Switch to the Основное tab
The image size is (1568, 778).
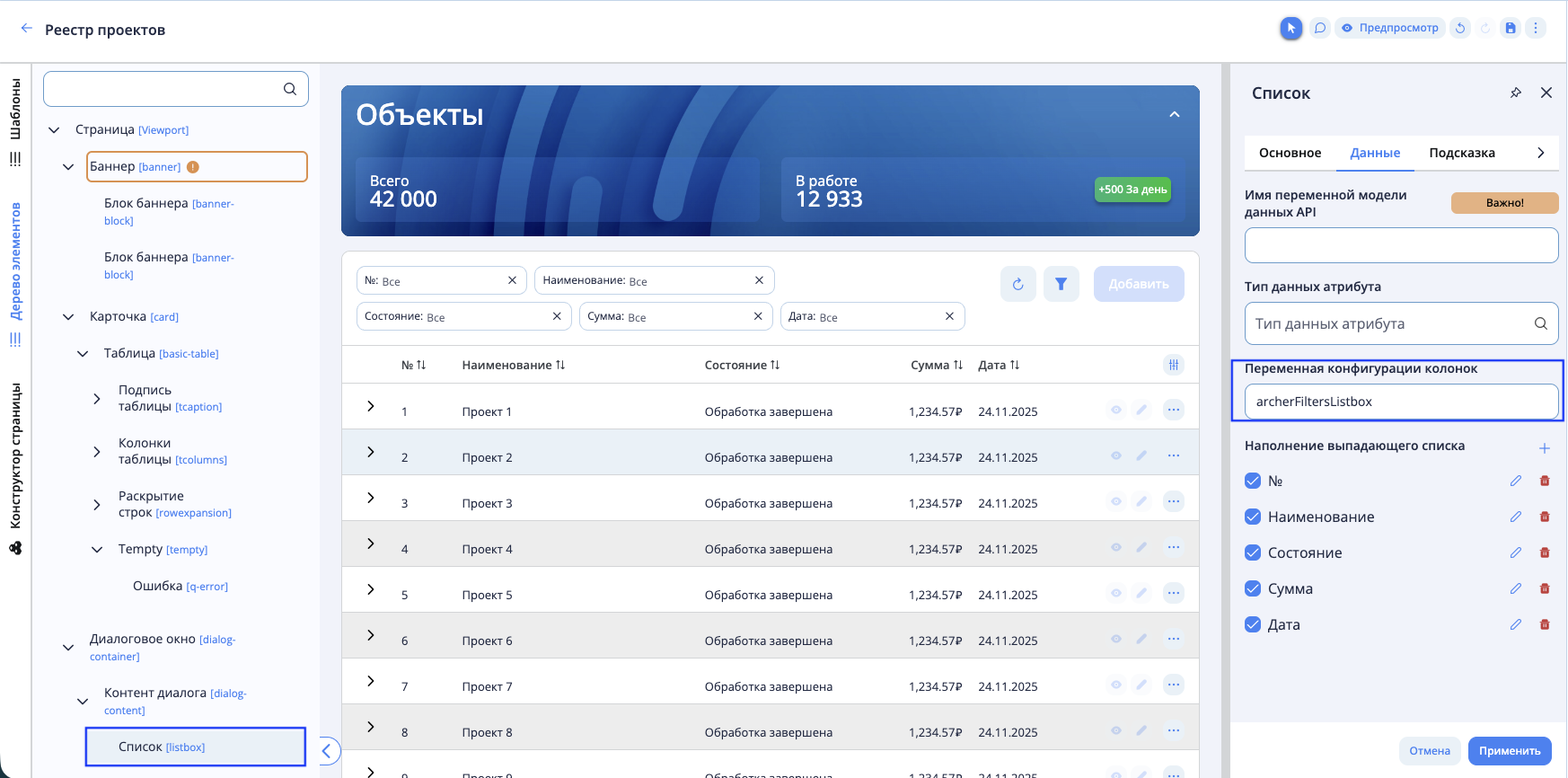(1290, 153)
